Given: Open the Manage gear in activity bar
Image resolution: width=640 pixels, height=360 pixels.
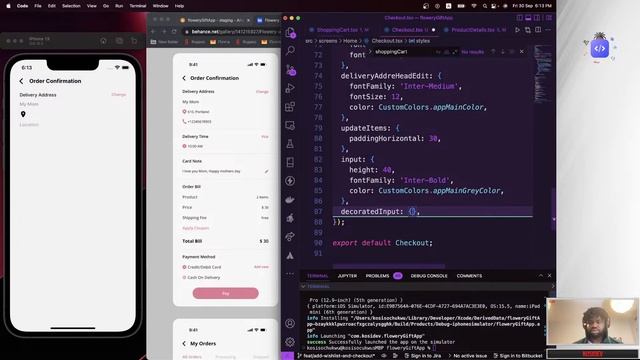Looking at the screenshot, I should 290,342.
